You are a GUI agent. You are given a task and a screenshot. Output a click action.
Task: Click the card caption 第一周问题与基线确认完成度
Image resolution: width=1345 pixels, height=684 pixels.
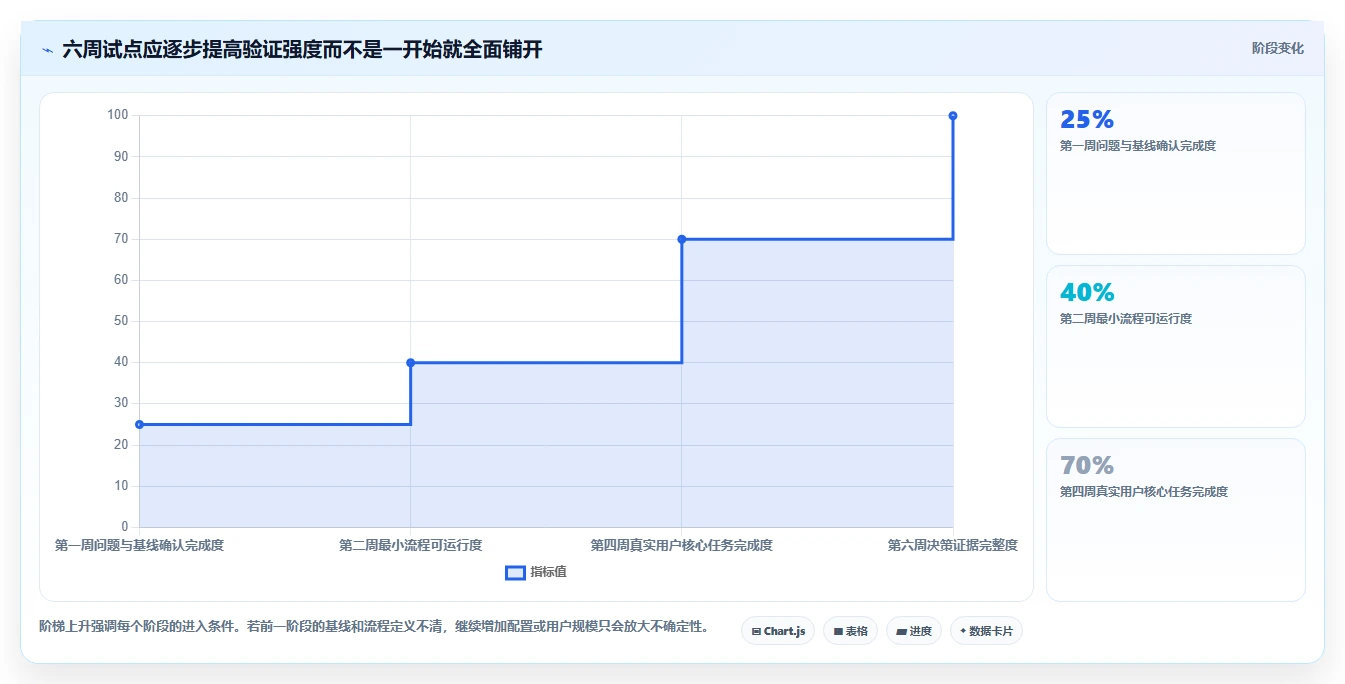[1138, 146]
